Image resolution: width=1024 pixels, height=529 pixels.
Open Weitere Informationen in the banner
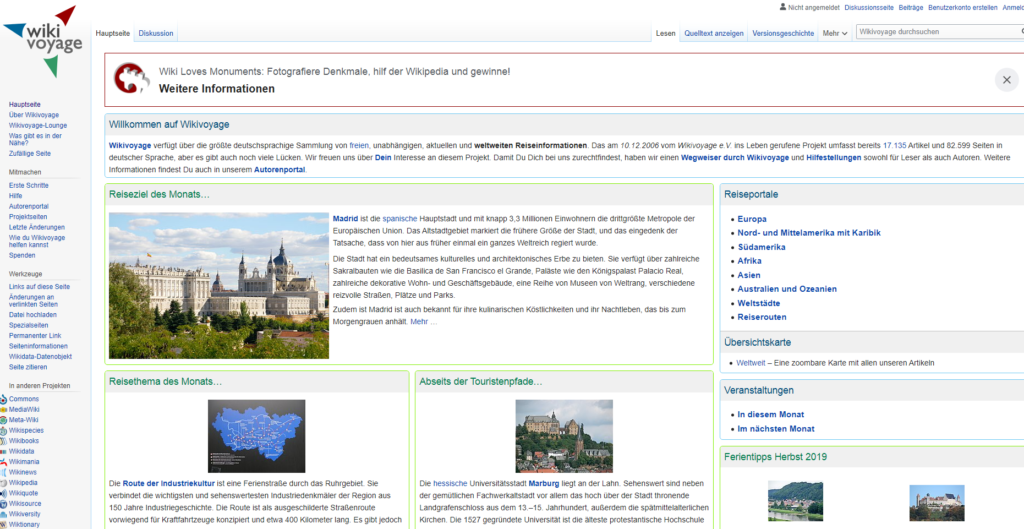pyautogui.click(x=217, y=89)
